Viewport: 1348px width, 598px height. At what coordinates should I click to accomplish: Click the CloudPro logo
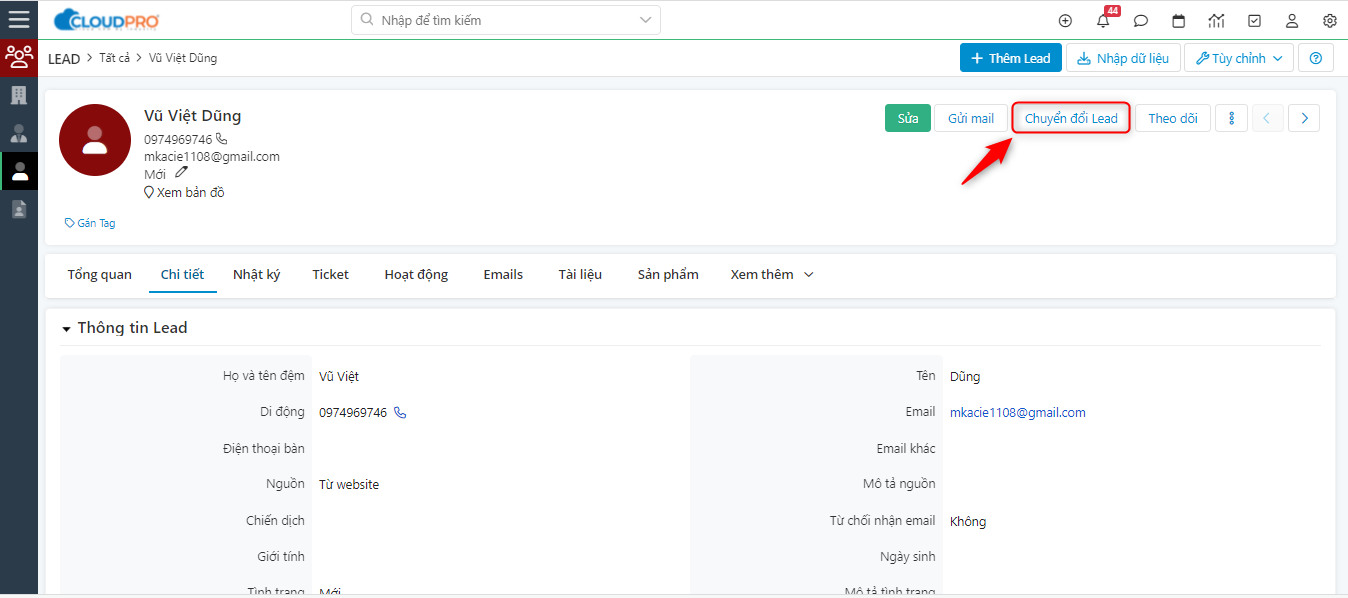[107, 20]
